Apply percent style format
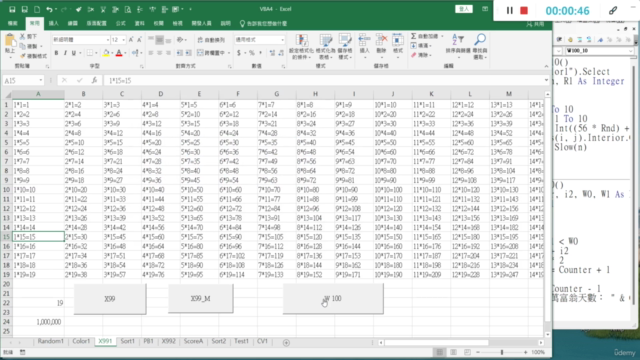 click(x=252, y=53)
